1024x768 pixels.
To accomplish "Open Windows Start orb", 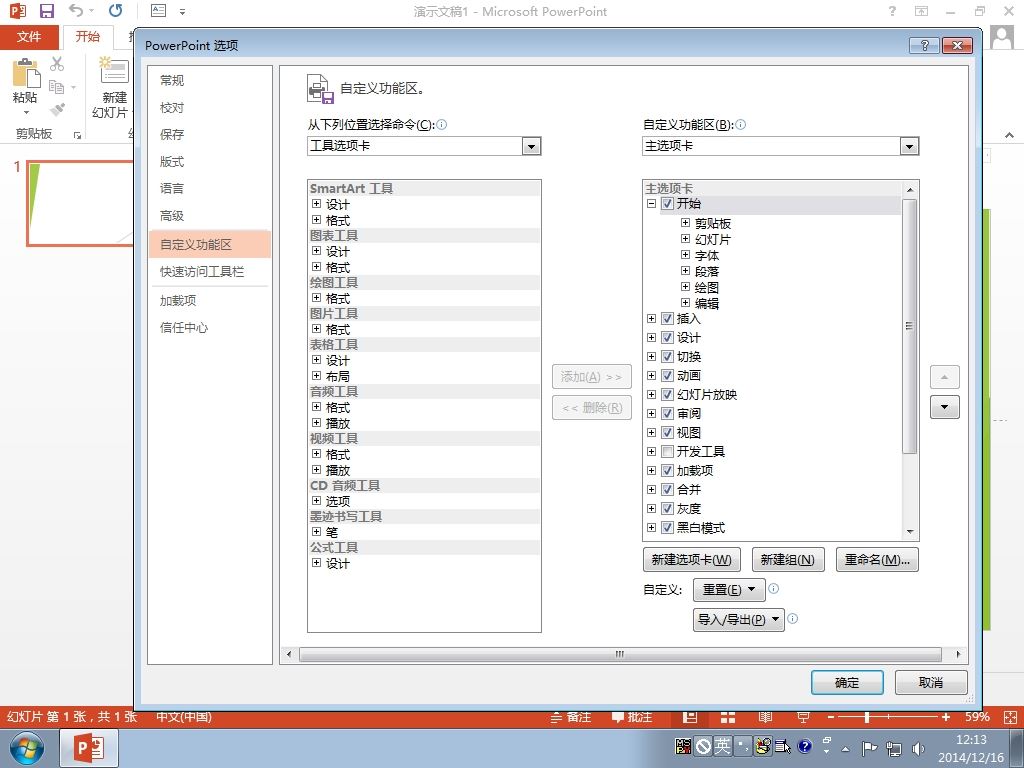I will click(27, 748).
